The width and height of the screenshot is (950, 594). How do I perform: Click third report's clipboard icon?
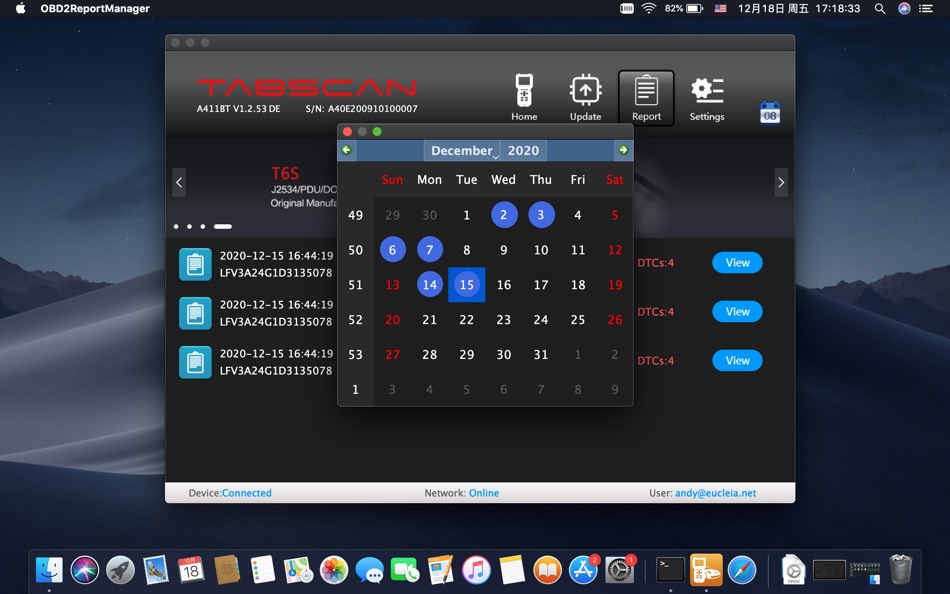coord(195,362)
